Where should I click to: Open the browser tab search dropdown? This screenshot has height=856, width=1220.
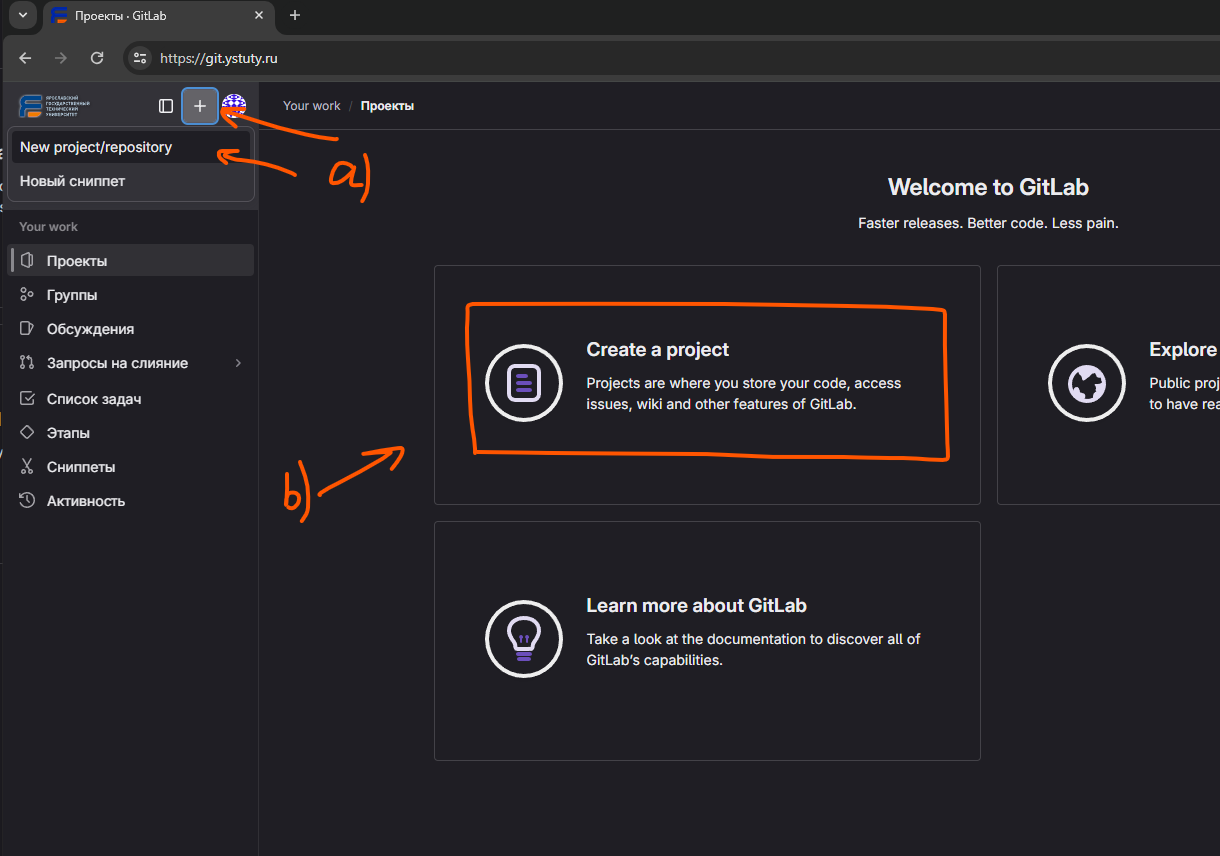(x=22, y=15)
